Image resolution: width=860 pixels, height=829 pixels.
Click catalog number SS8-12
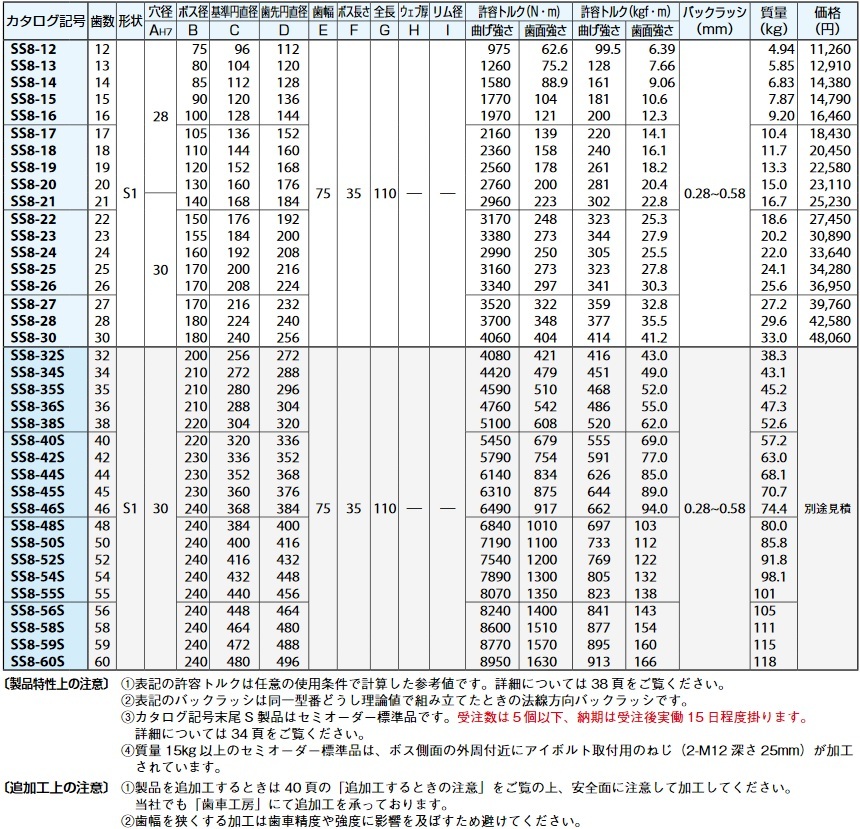coord(33,49)
